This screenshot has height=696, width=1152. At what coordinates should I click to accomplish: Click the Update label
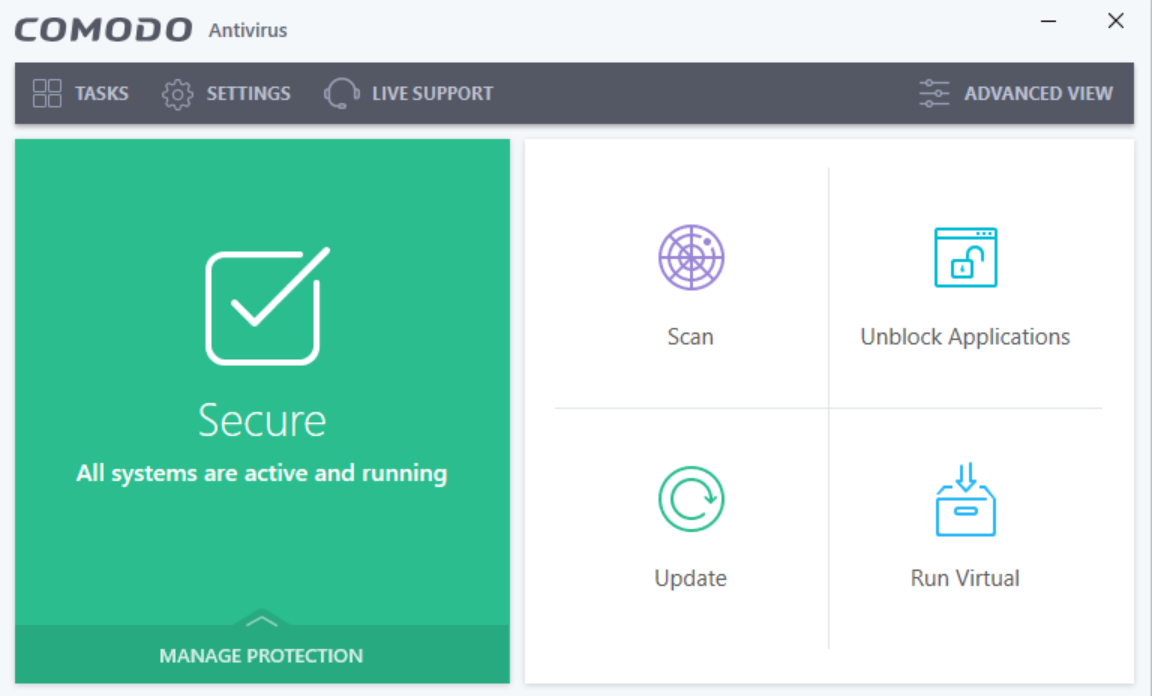click(690, 578)
